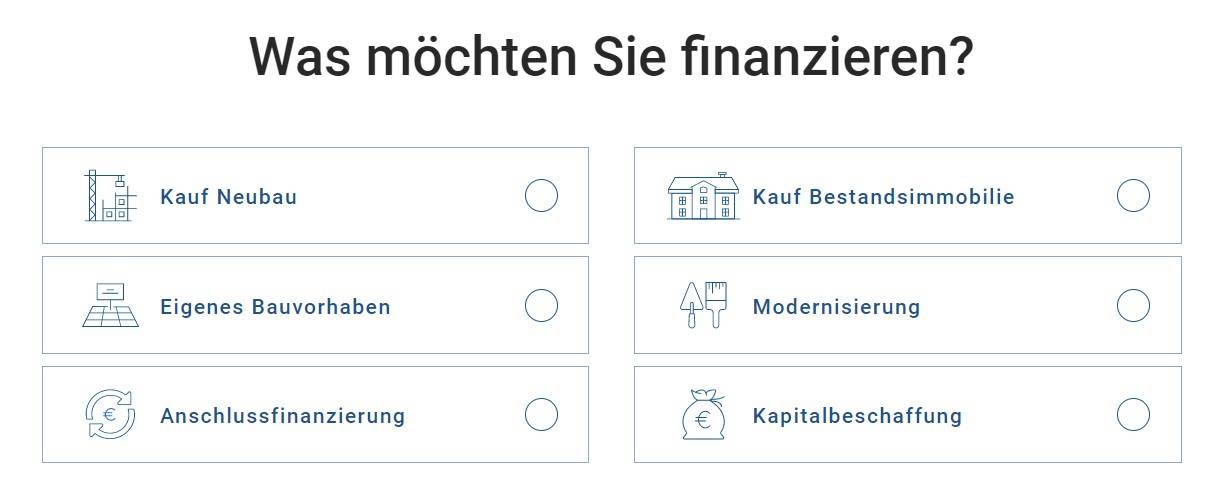Click the trowel and brush Modernisierung icon
Screen dimensions: 1212x501
(704, 305)
